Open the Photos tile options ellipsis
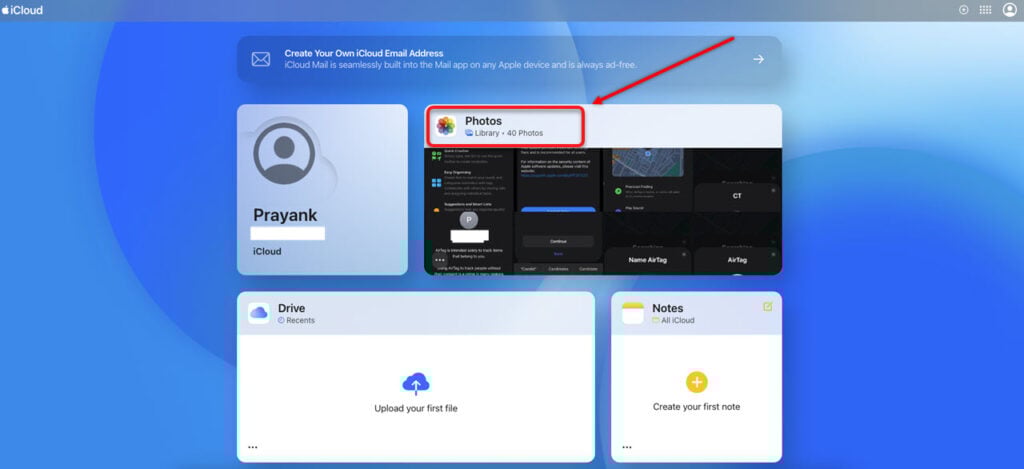The height and width of the screenshot is (469, 1024). (440, 260)
